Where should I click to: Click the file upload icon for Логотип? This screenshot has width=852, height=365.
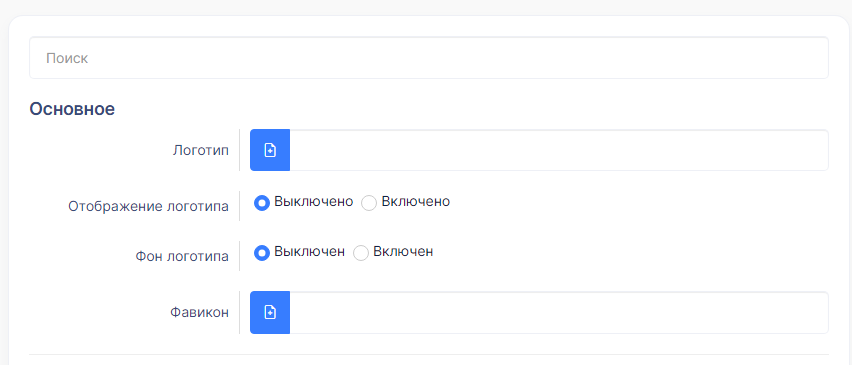[270, 150]
